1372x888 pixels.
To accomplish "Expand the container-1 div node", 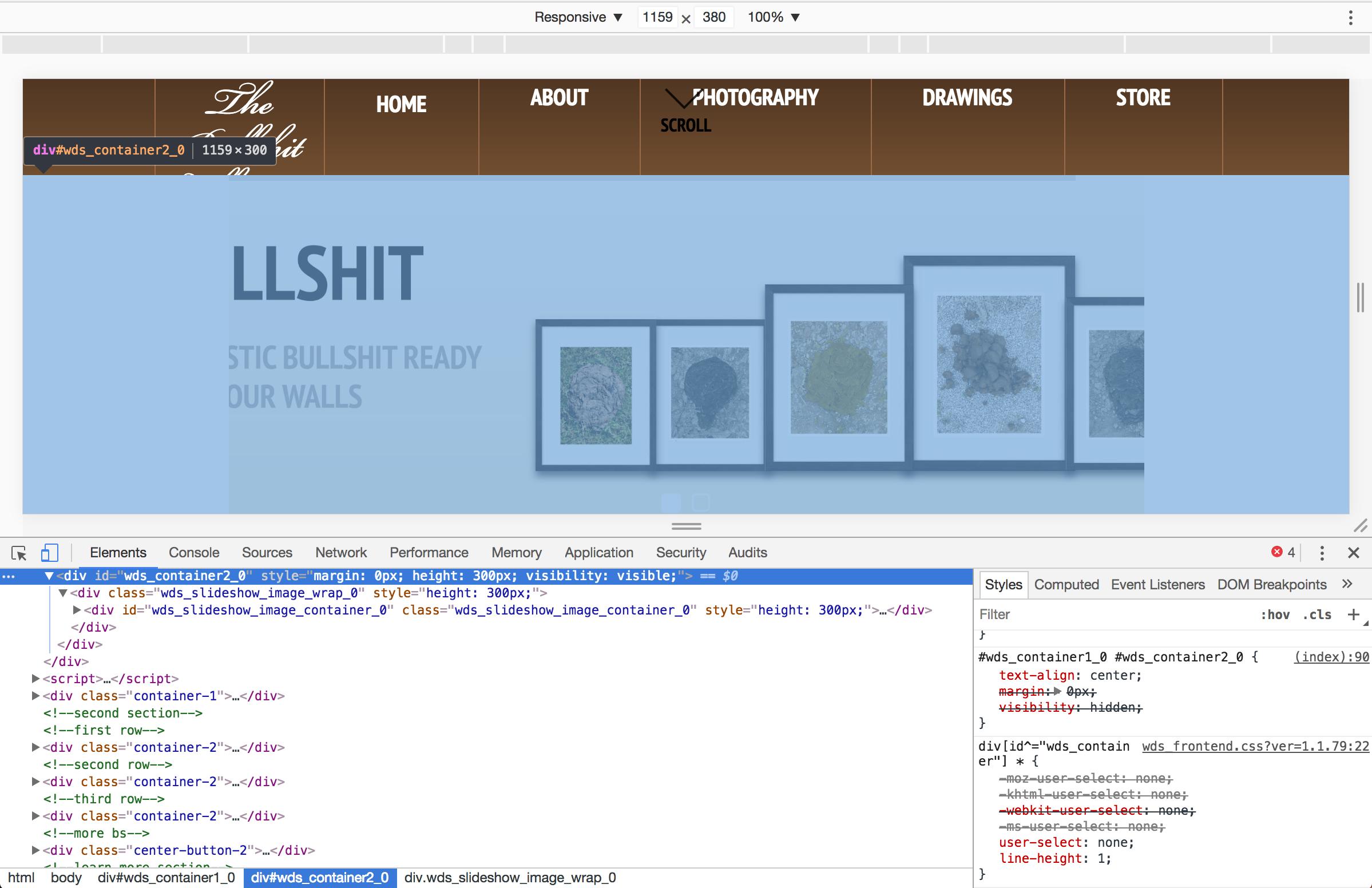I will coord(35,696).
